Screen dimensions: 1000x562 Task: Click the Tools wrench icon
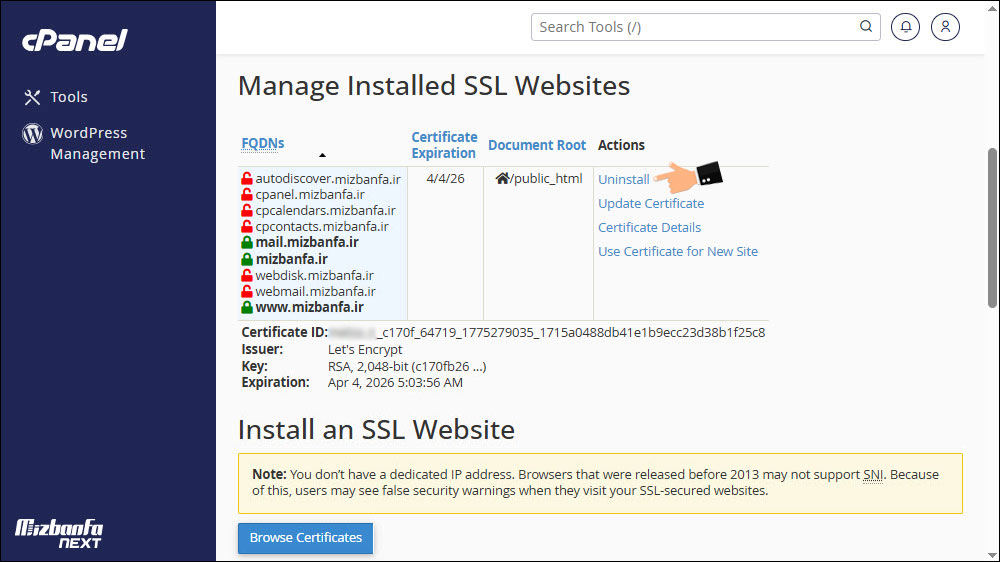pos(32,97)
